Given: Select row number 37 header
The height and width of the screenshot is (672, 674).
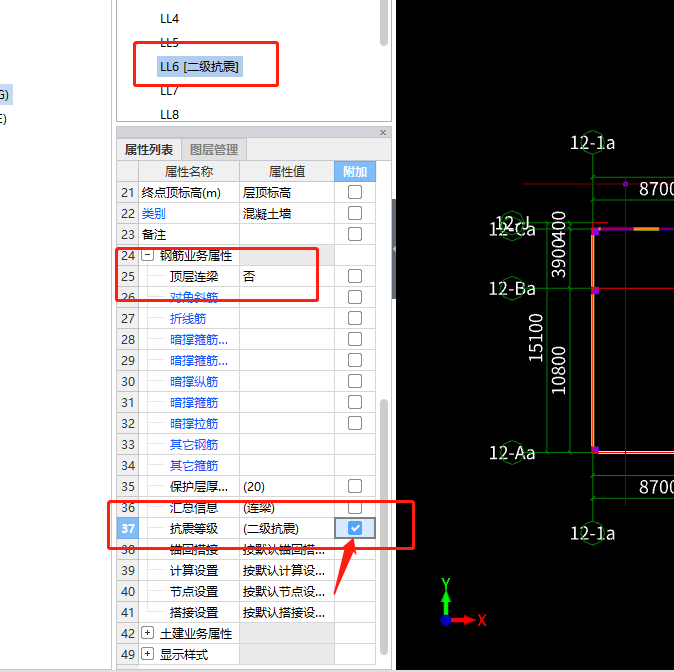Looking at the screenshot, I should (x=128, y=528).
